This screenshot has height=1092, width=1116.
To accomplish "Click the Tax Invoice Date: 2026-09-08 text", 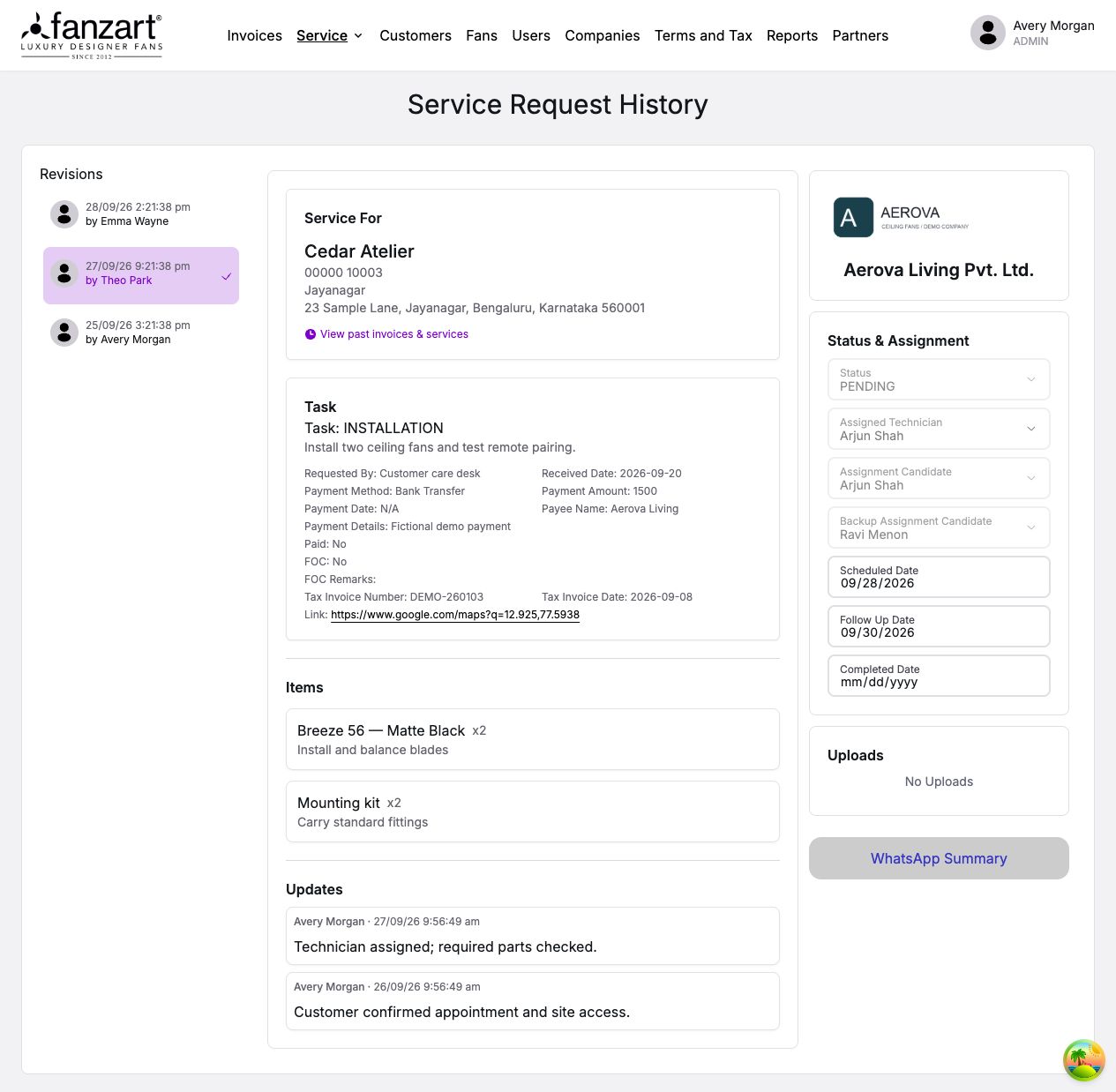I will (x=617, y=597).
